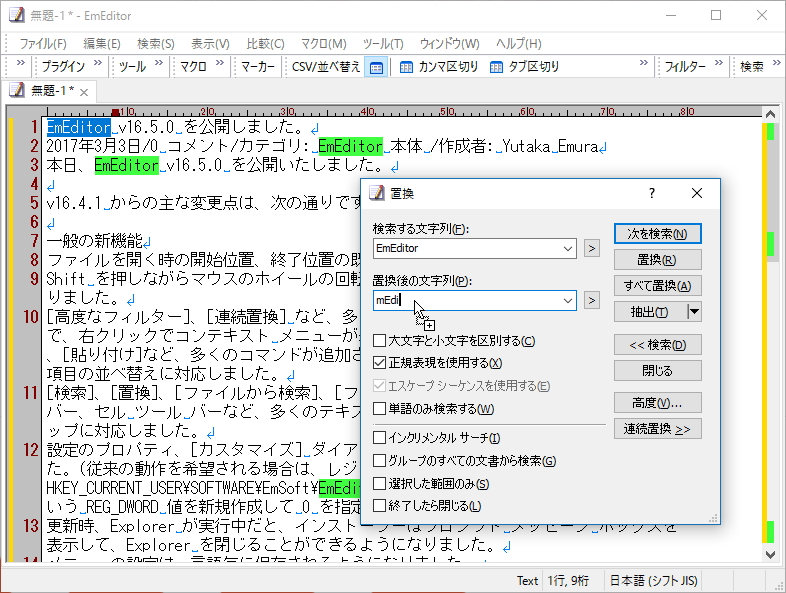Viewport: 786px width, 593px height.
Task: Expand the CSV toolbar overflow chevron
Action: (644, 63)
